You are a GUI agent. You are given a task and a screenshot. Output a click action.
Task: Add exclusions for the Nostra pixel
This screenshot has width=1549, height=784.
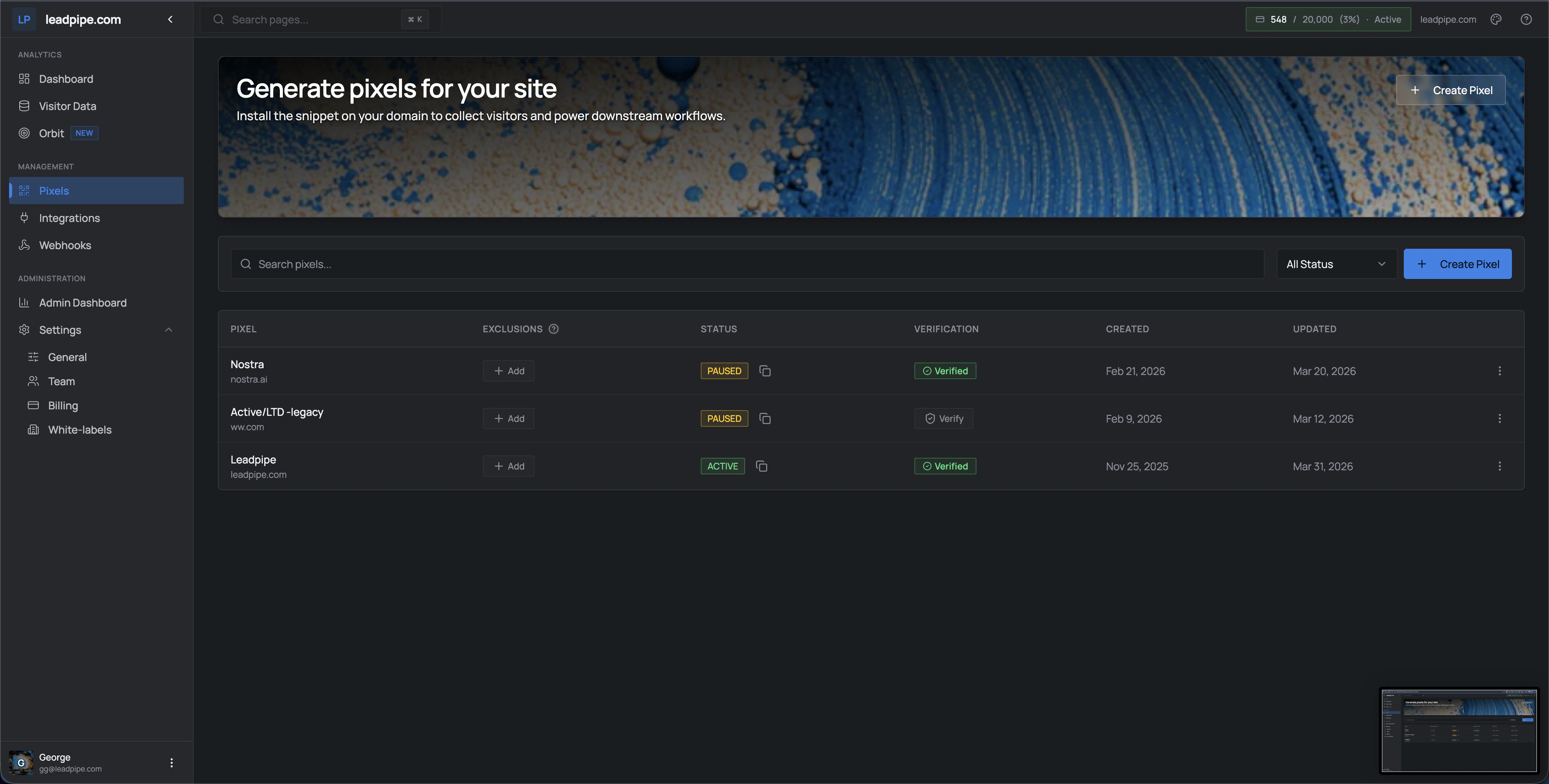pos(508,371)
